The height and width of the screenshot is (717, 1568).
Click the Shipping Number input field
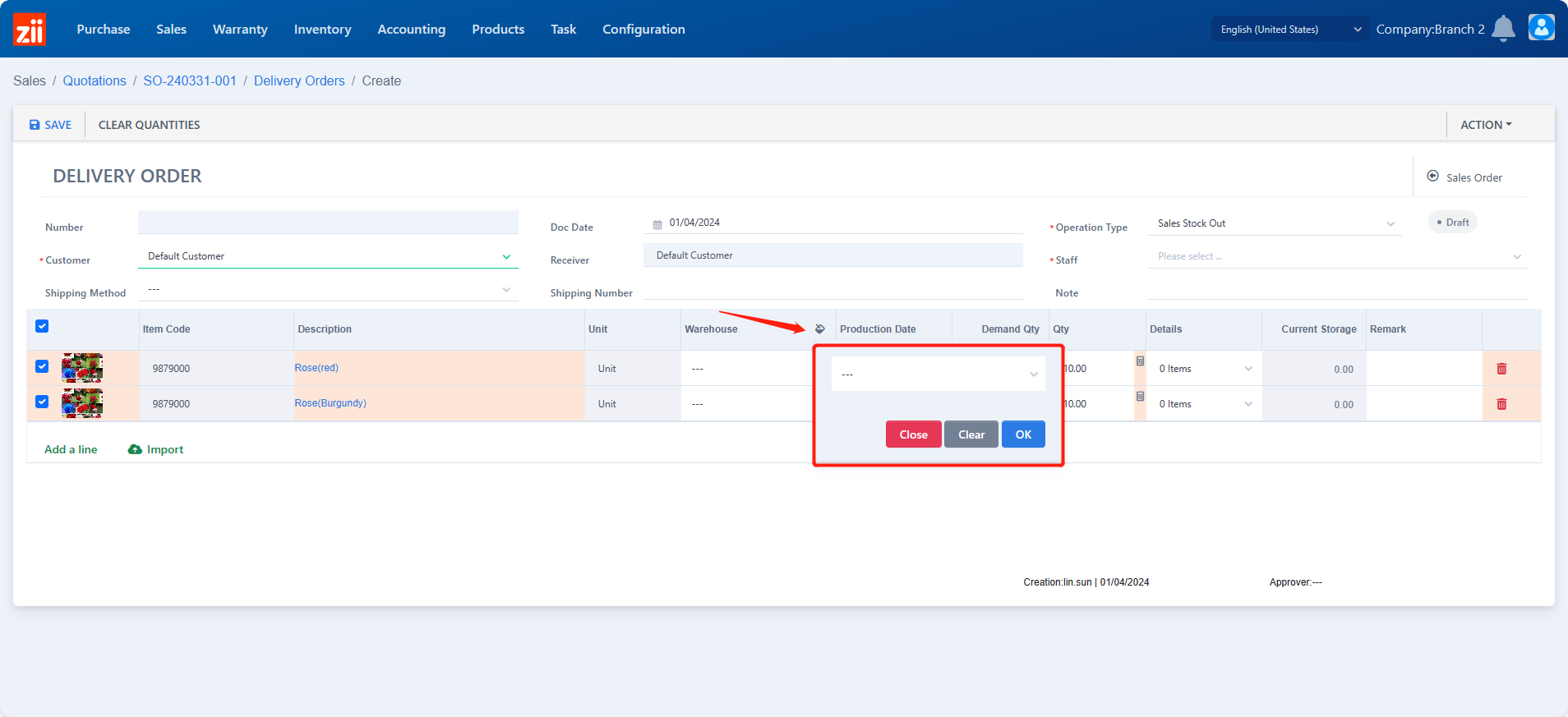[833, 290]
